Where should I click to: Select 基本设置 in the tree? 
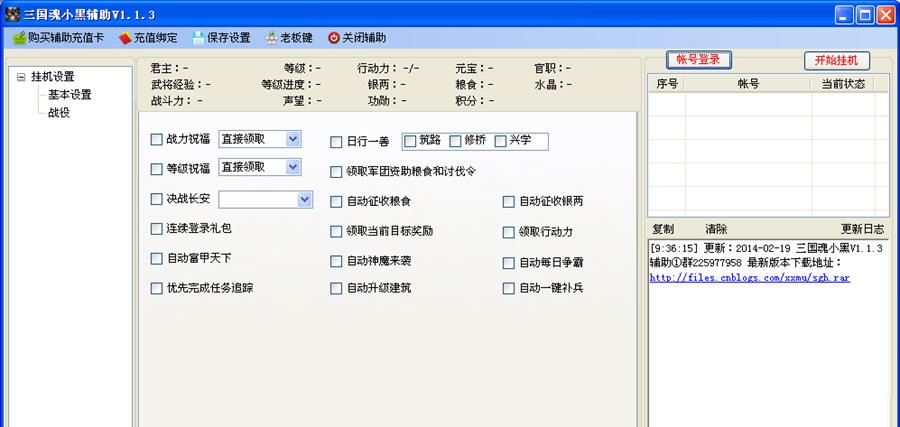coord(69,95)
